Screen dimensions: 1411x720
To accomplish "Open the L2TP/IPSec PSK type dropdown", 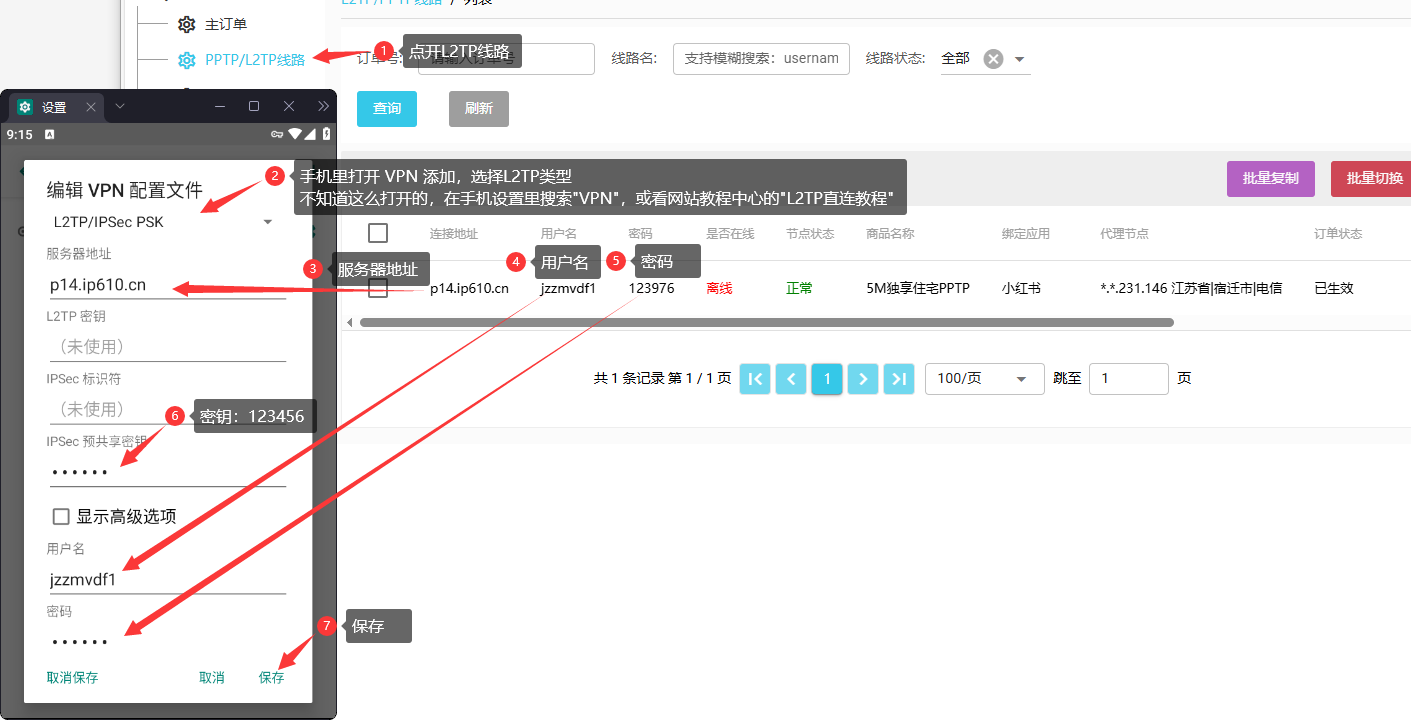I will point(163,222).
